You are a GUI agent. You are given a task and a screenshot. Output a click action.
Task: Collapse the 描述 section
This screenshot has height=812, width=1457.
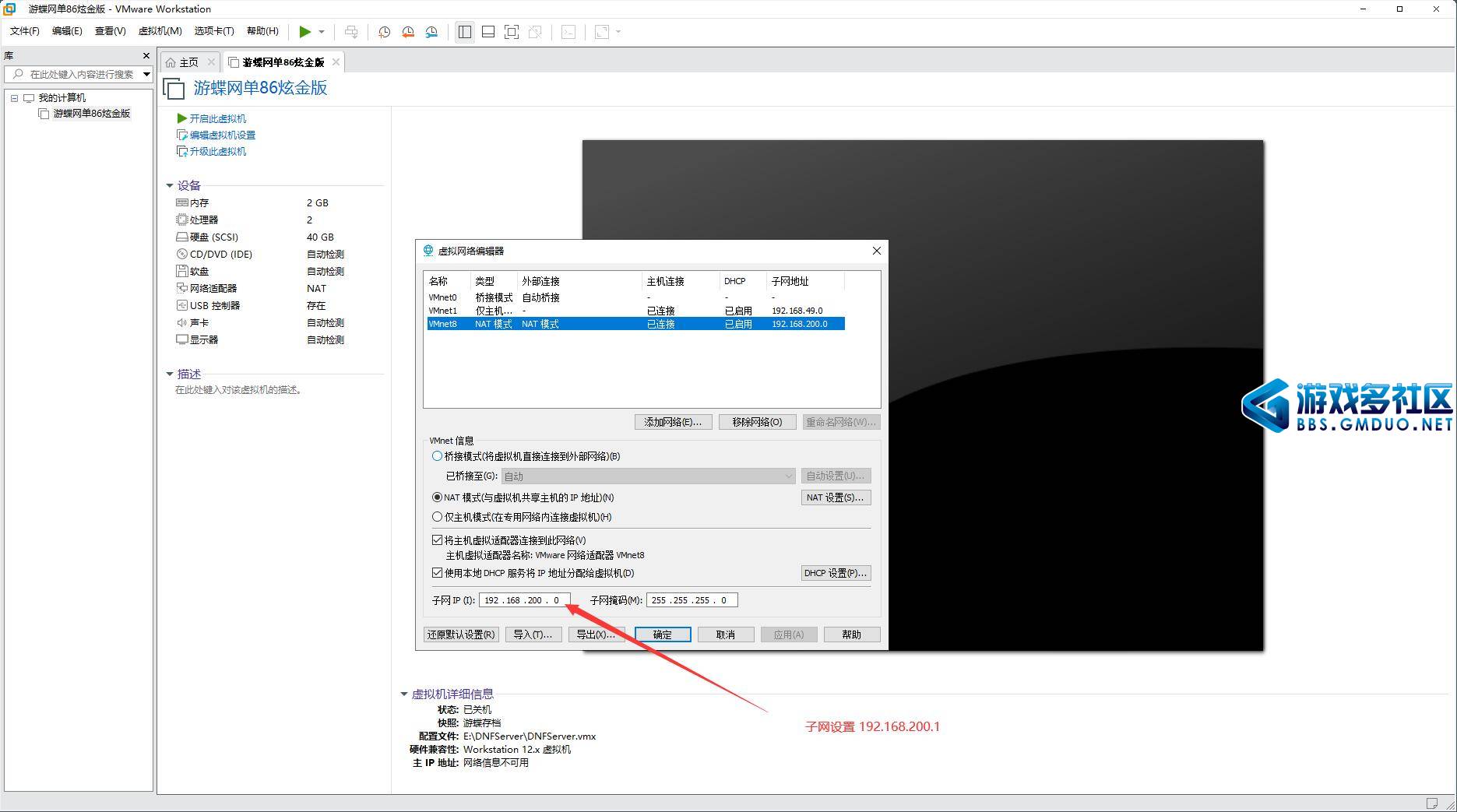coord(170,374)
